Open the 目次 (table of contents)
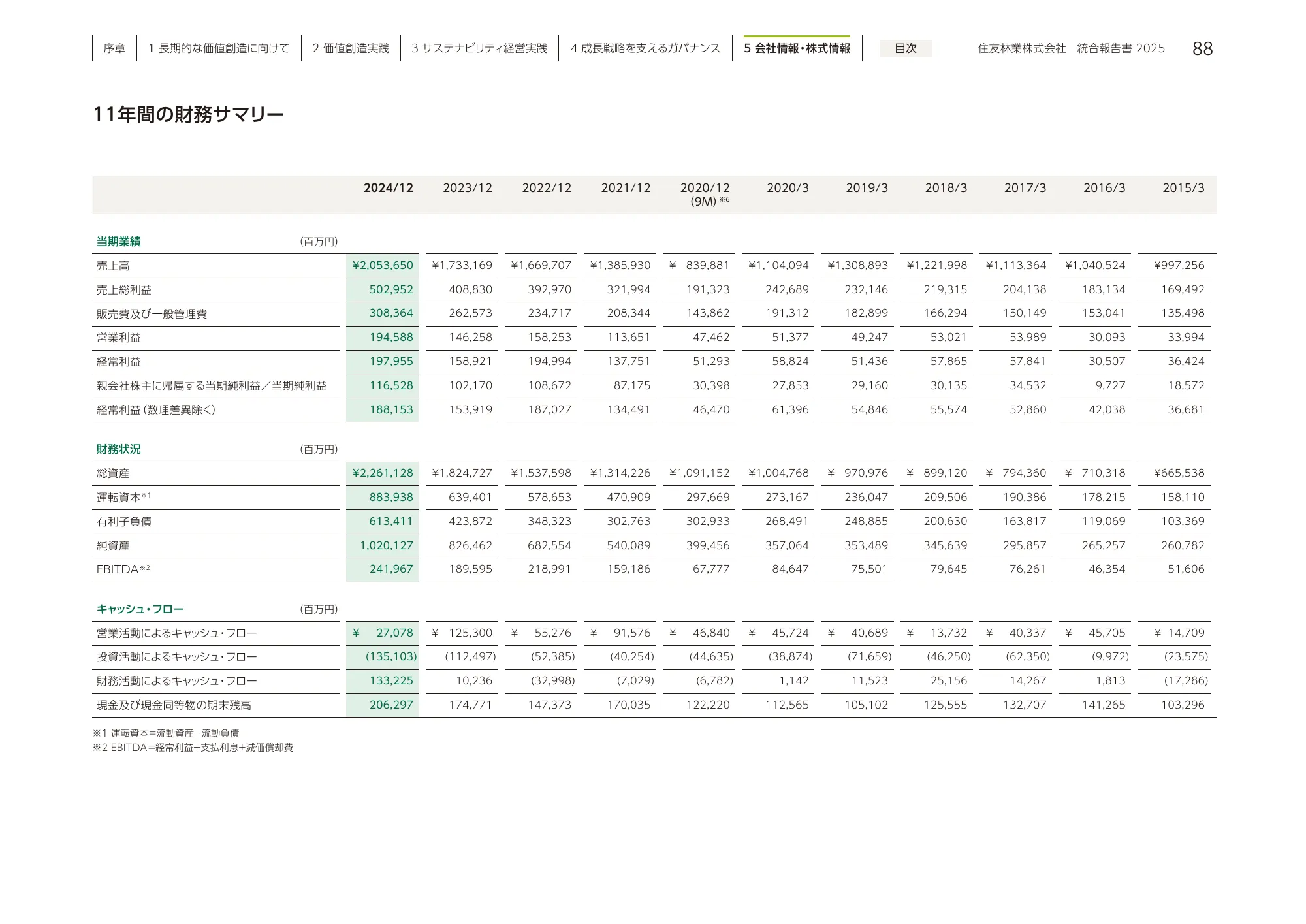The width and height of the screenshot is (1306, 924). (906, 49)
